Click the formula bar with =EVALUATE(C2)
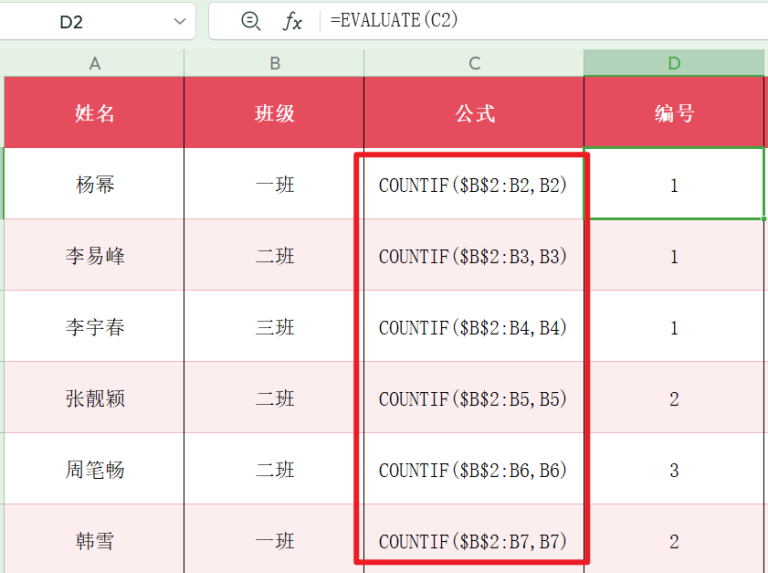 (540, 21)
